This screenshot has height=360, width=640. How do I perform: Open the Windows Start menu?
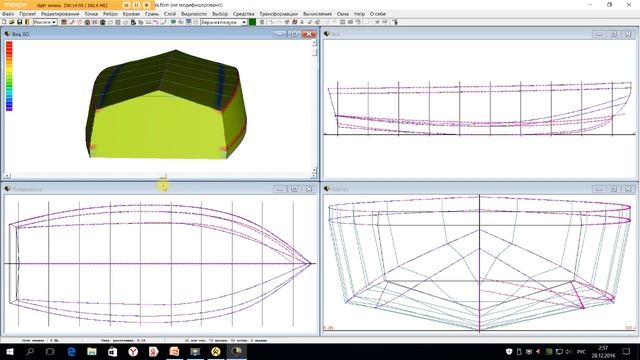9,351
